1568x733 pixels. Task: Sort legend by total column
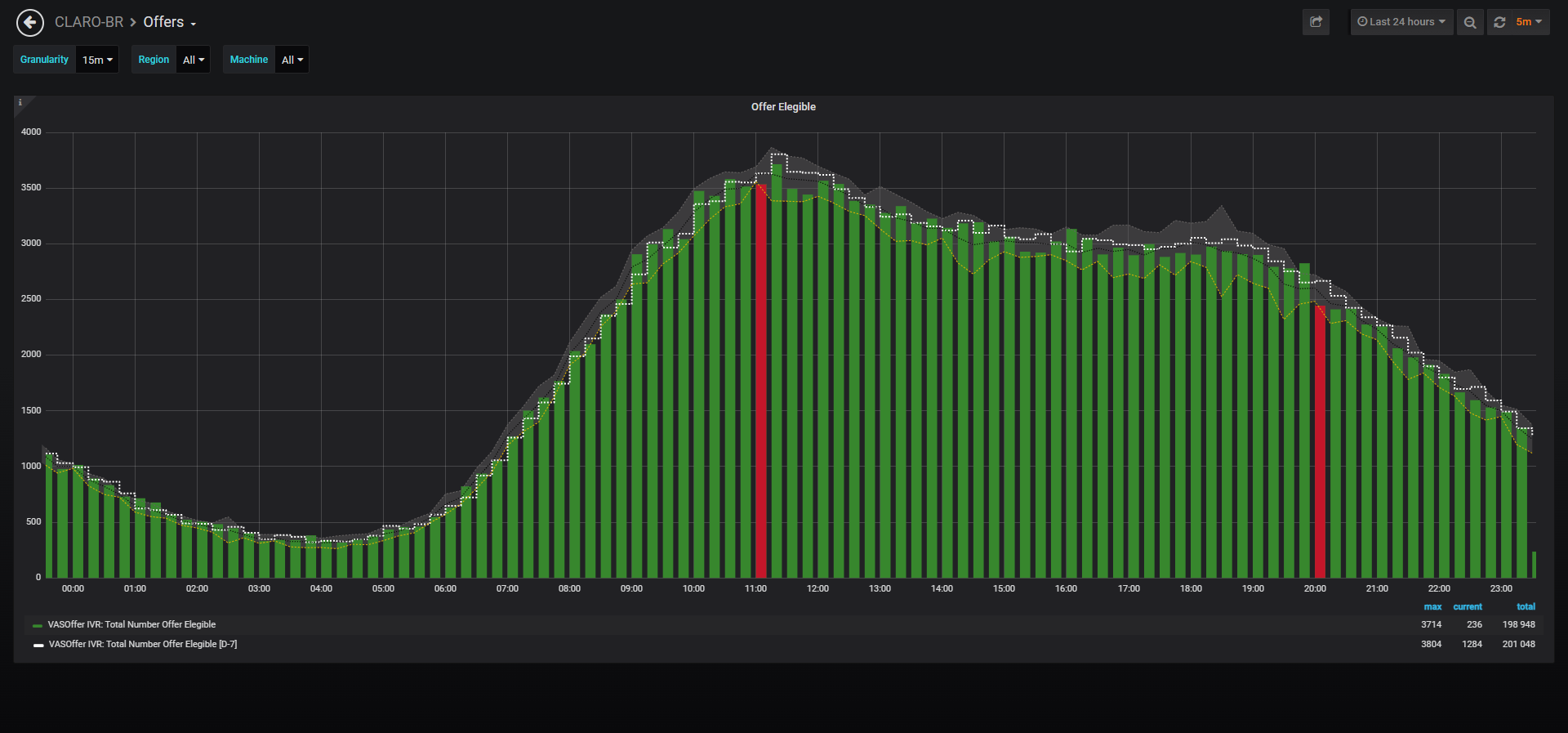pos(1526,607)
